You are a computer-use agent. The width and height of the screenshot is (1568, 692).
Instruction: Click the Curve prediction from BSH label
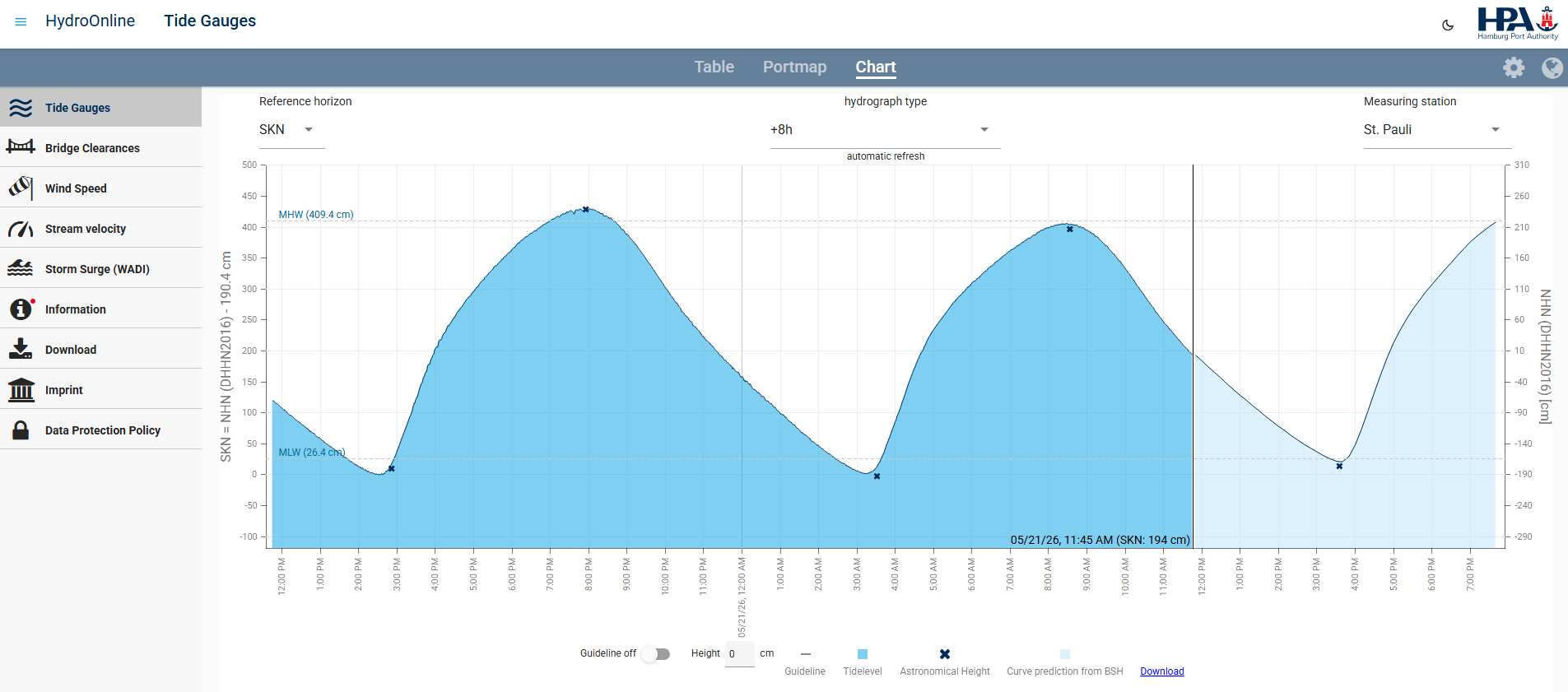[x=1065, y=671]
